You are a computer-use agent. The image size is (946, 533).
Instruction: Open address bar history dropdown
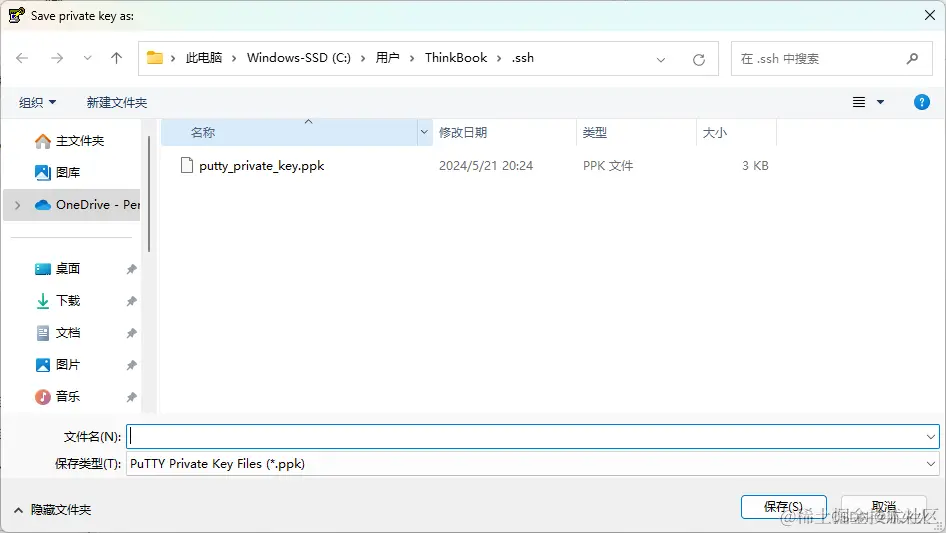[661, 59]
